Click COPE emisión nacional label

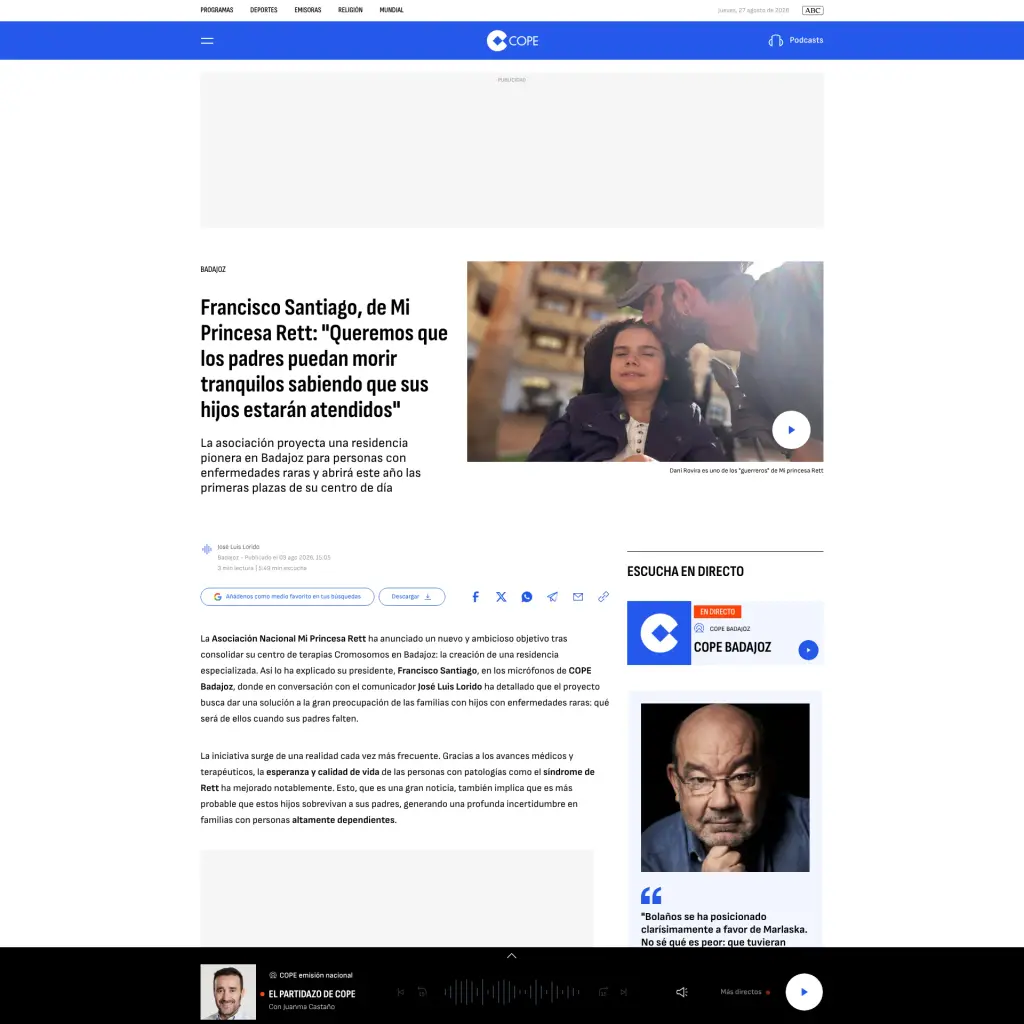pos(315,975)
